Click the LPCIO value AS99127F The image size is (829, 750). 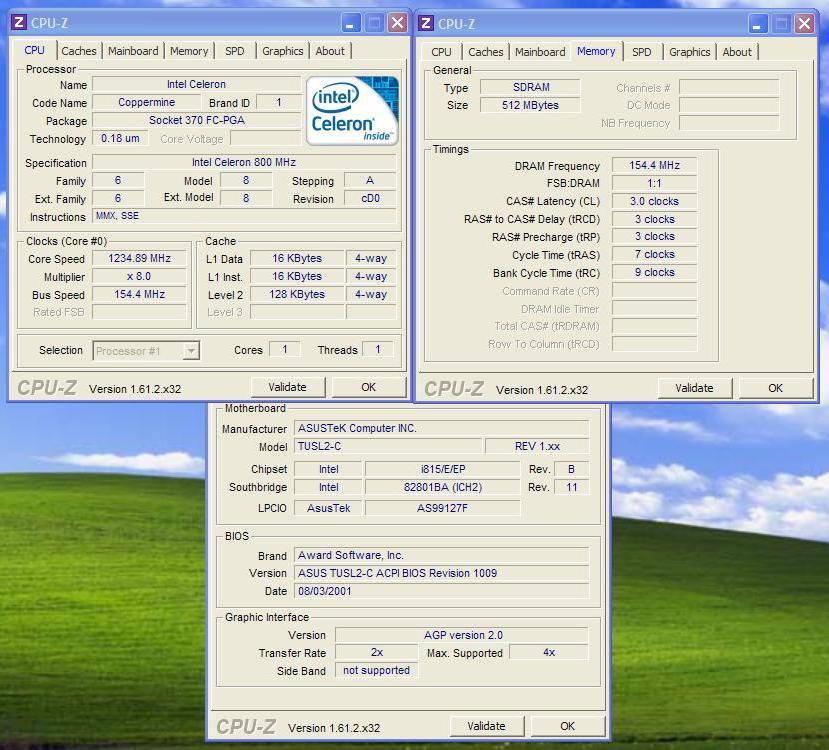tap(443, 508)
